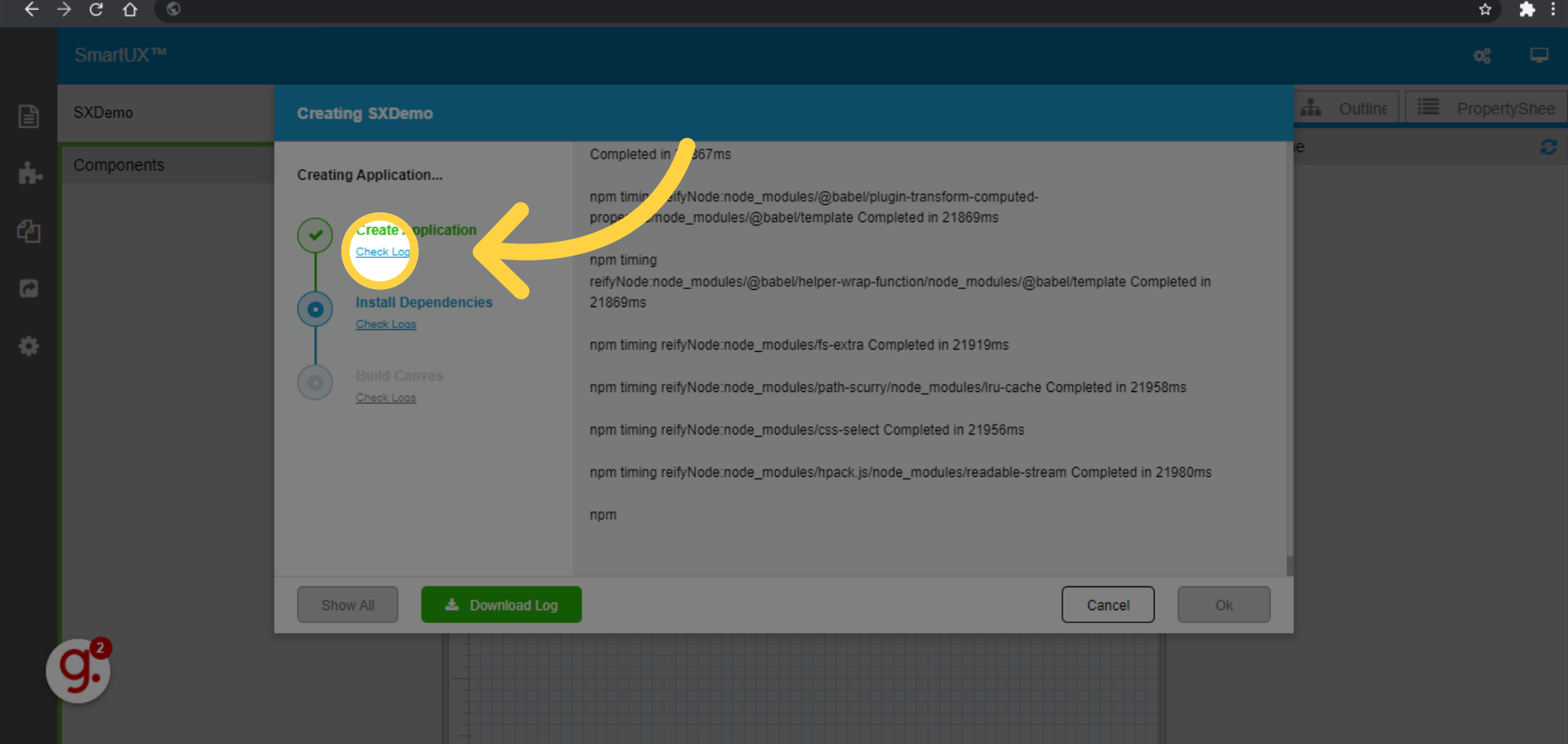This screenshot has width=1568, height=744.
Task: Click the share export icon in sidebar
Action: tap(29, 288)
